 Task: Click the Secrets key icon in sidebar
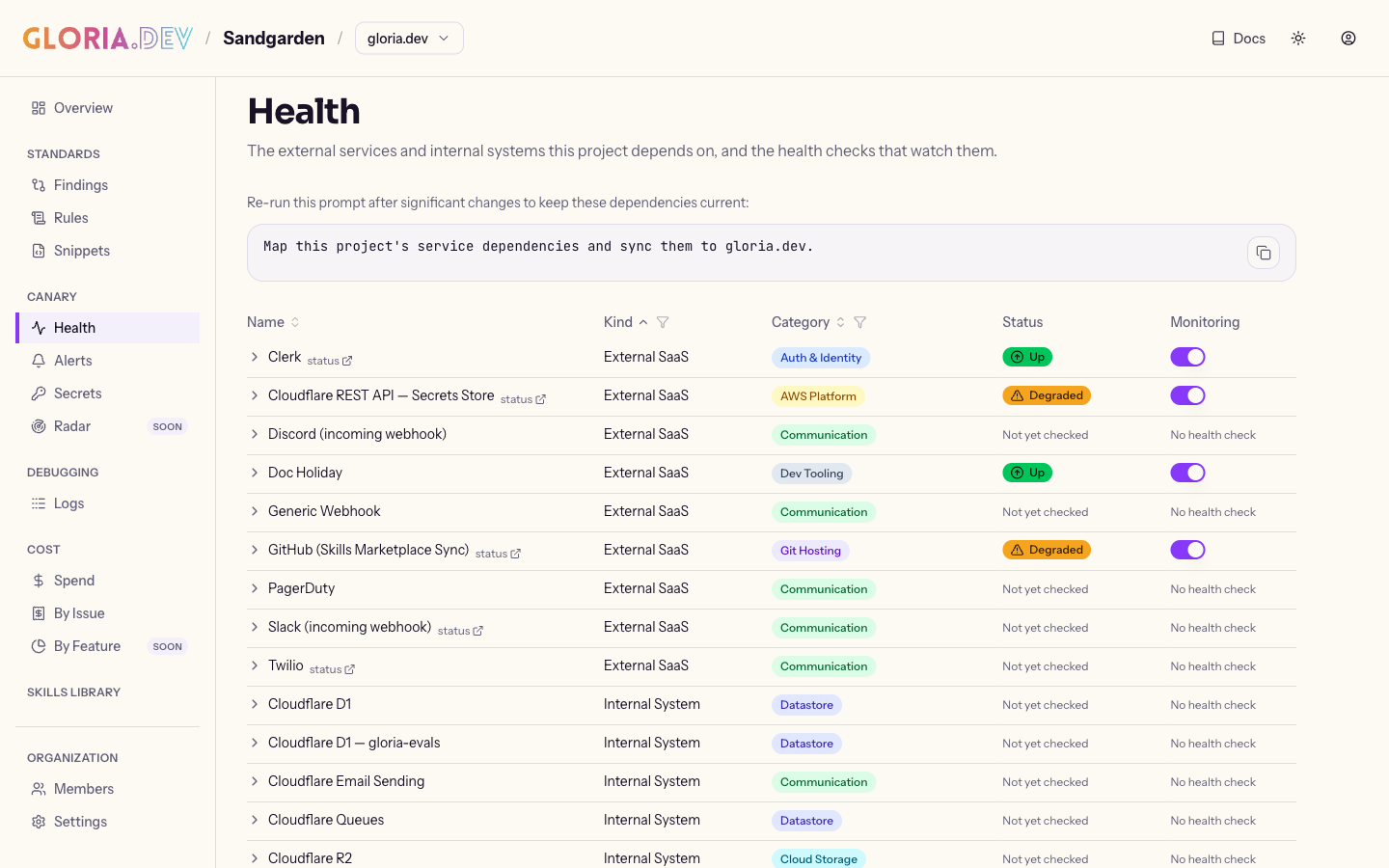[39, 393]
